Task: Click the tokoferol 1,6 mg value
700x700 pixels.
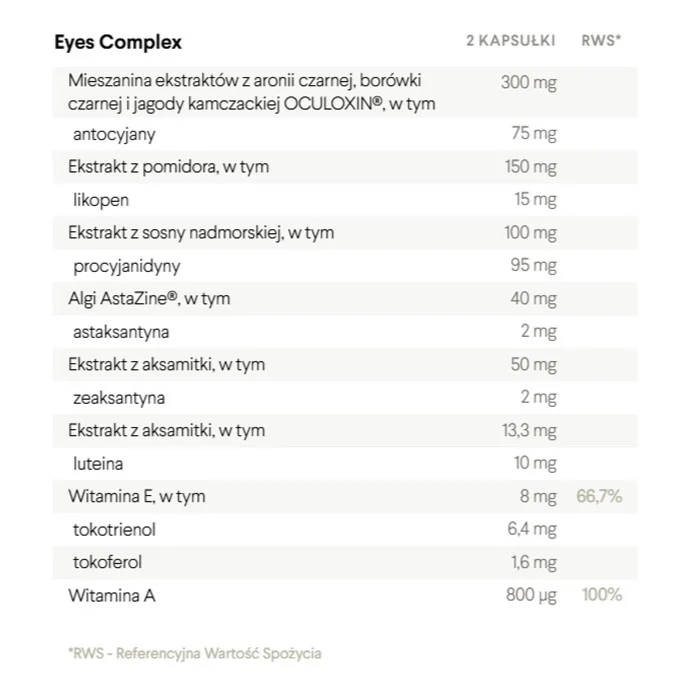Action: (x=533, y=562)
